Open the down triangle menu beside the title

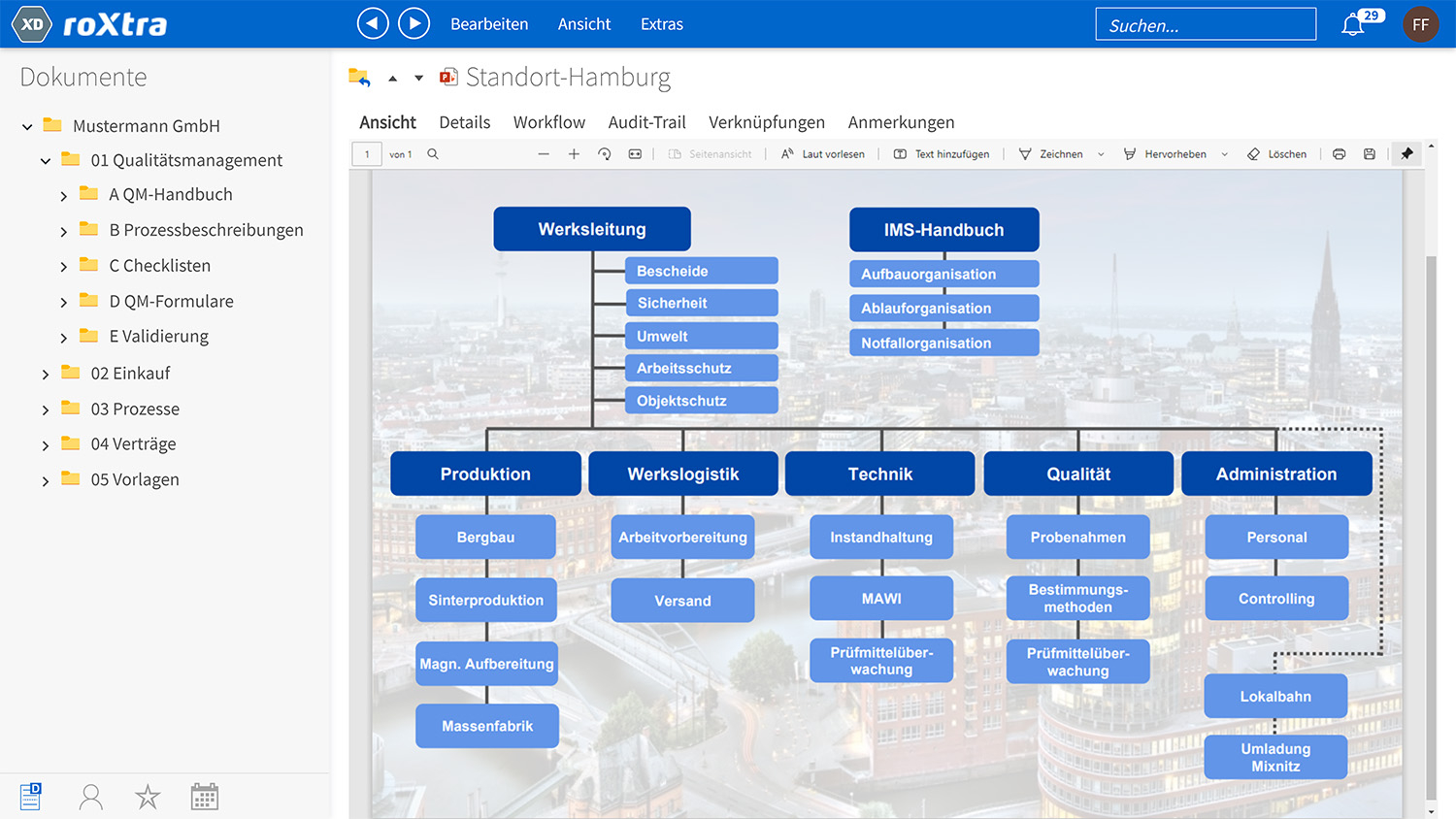coord(419,79)
